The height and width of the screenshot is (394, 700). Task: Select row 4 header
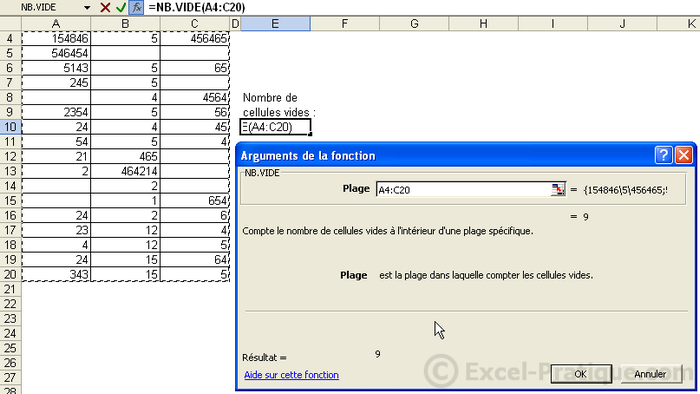point(10,38)
